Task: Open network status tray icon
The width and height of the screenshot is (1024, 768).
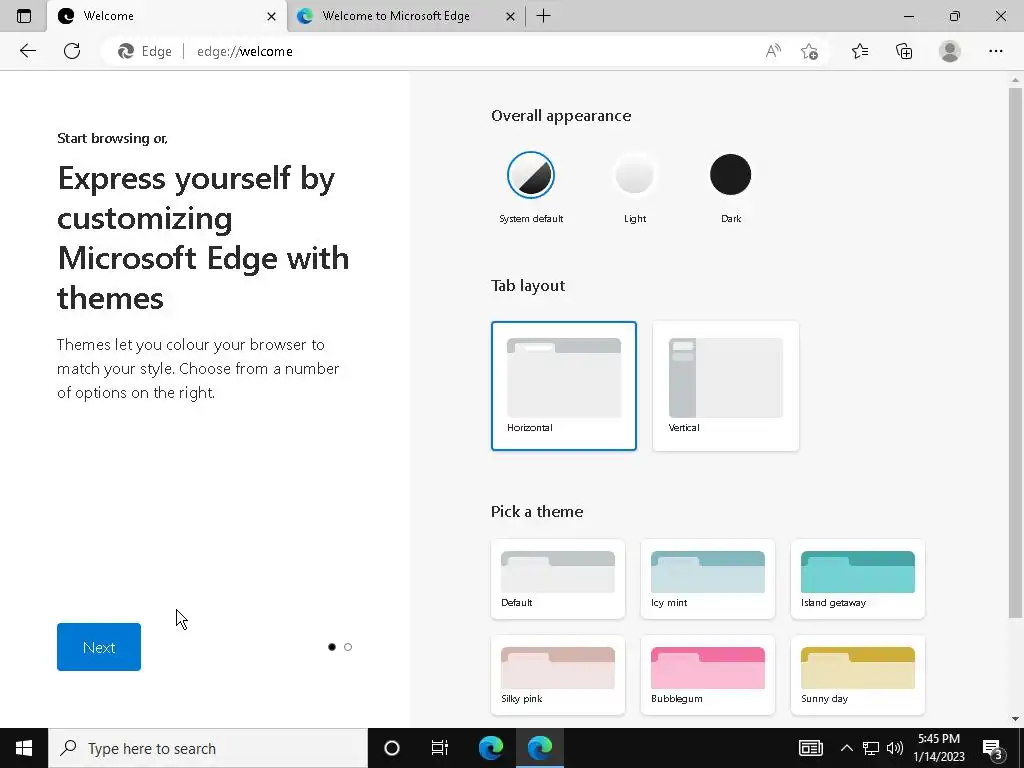Action: pyautogui.click(x=871, y=748)
